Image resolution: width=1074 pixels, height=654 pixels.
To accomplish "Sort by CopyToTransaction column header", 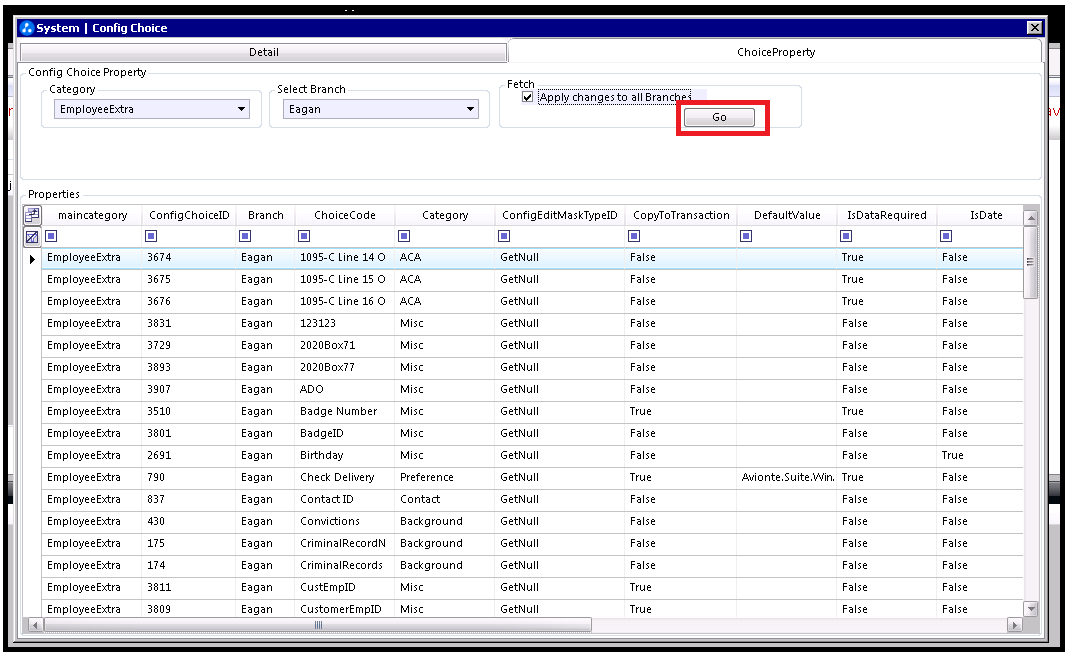I will [681, 215].
